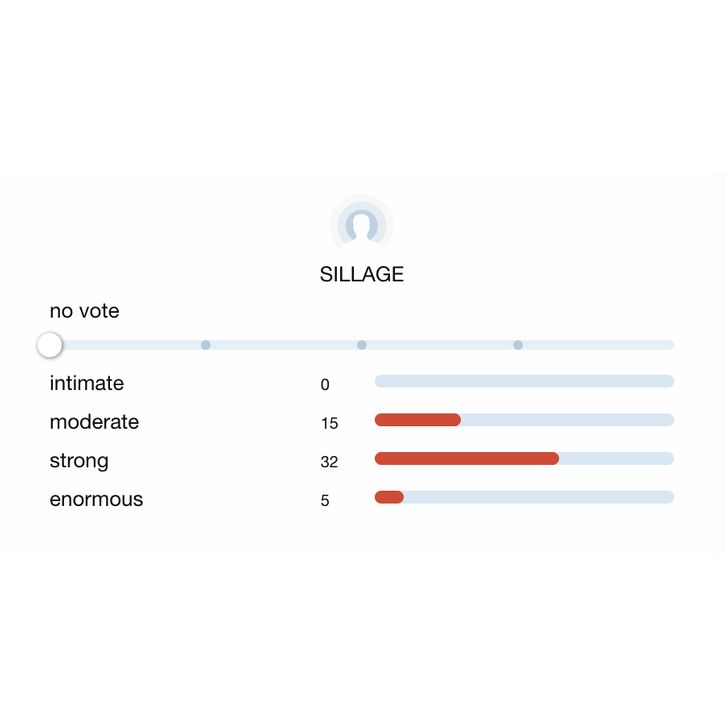Click the white slider handle at no vote
The height and width of the screenshot is (726, 726).
[x=49, y=345]
